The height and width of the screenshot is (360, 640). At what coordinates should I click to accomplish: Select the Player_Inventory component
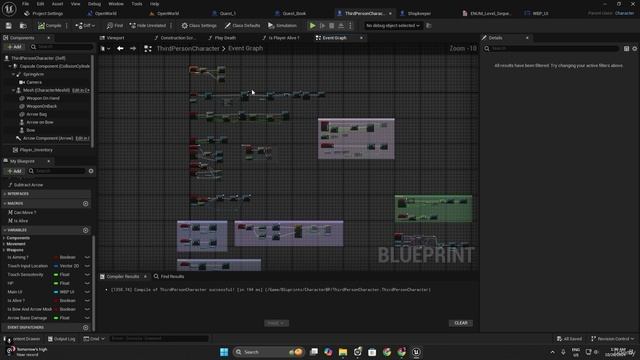(33, 150)
